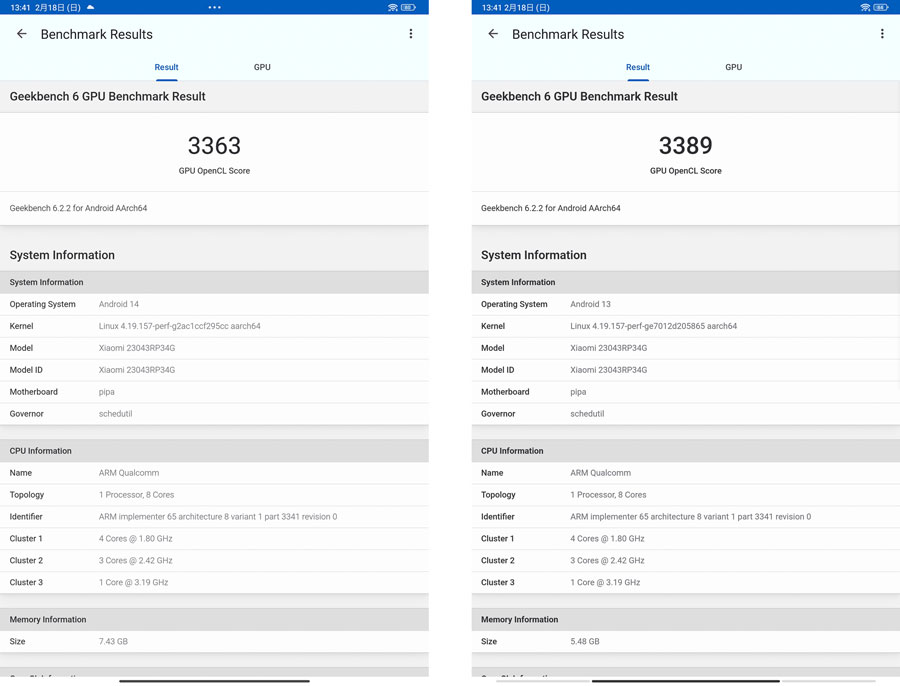Tap the three dots at top center of left screen
This screenshot has height=686, width=900.
point(214,7)
